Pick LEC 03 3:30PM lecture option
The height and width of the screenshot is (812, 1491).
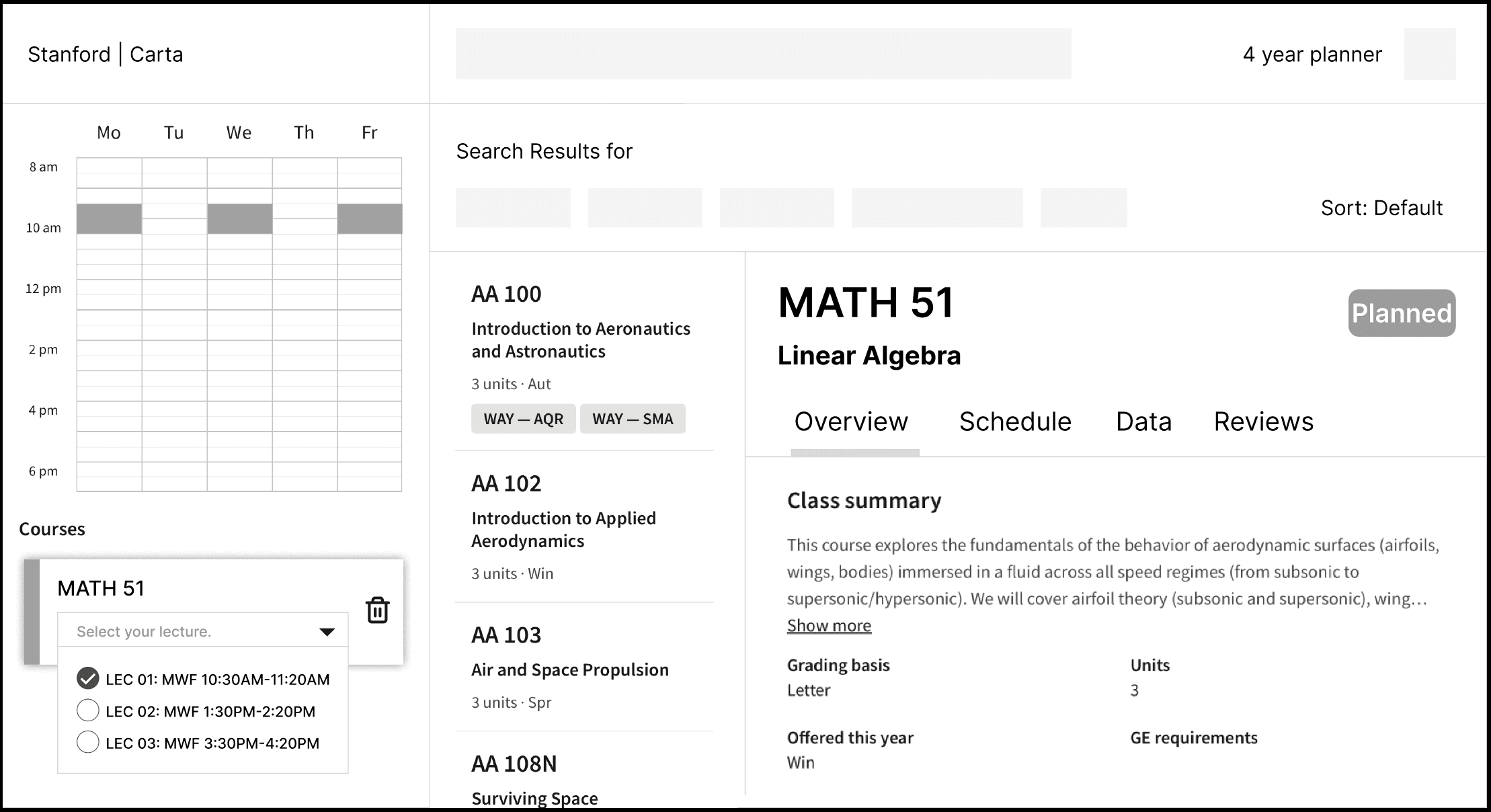[x=88, y=742]
